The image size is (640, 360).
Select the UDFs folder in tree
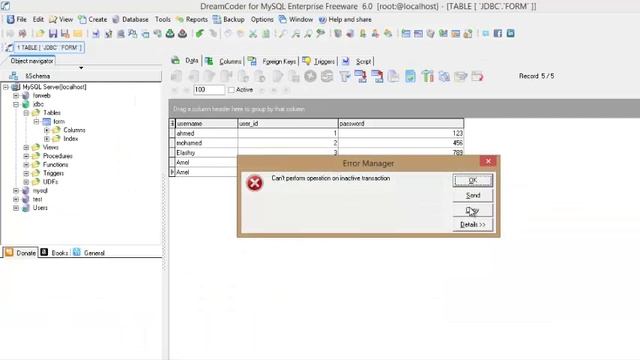[50, 182]
